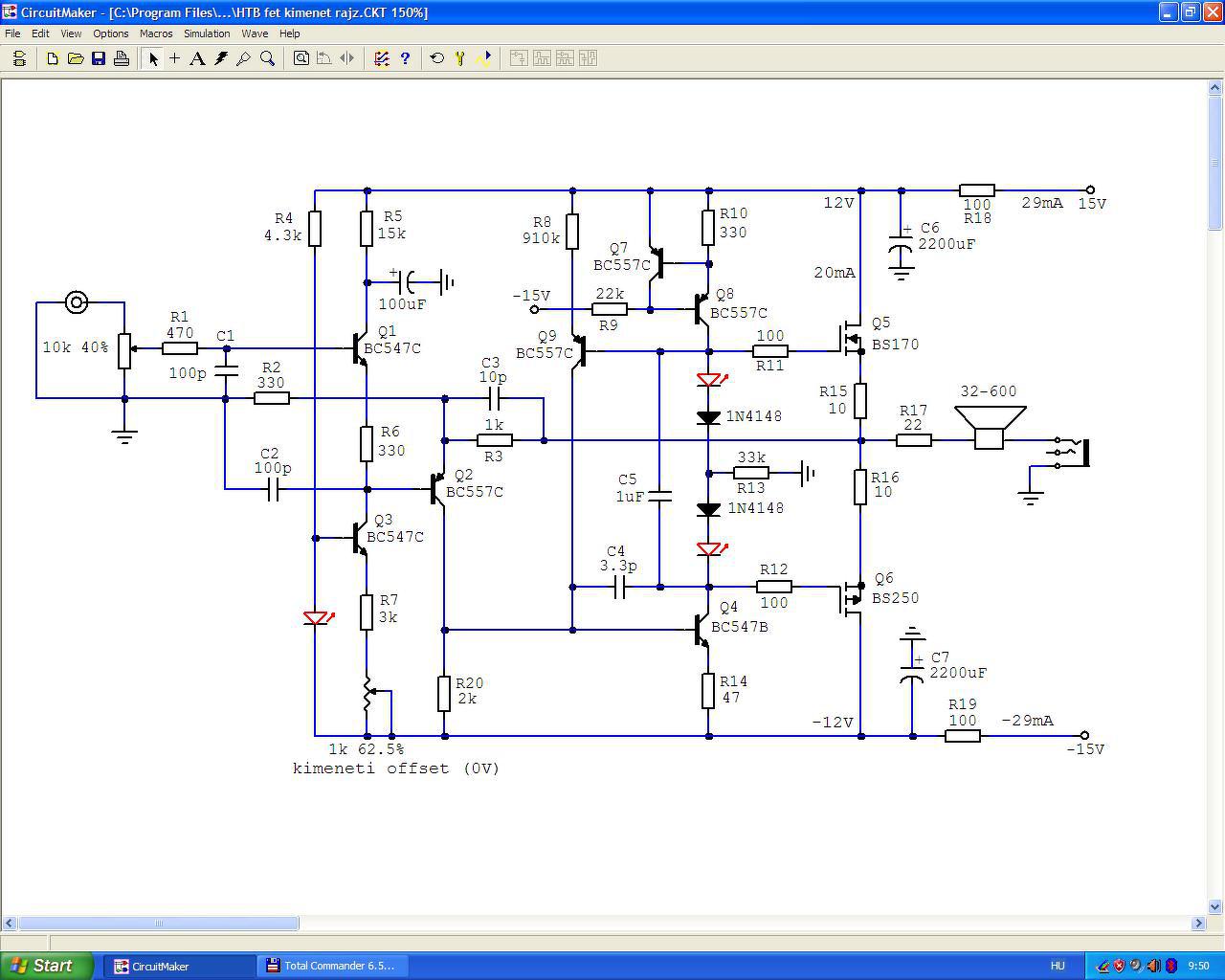Screen dimensions: 1225x980
Task: Choose the text annotation tool
Action: pyautogui.click(x=197, y=58)
